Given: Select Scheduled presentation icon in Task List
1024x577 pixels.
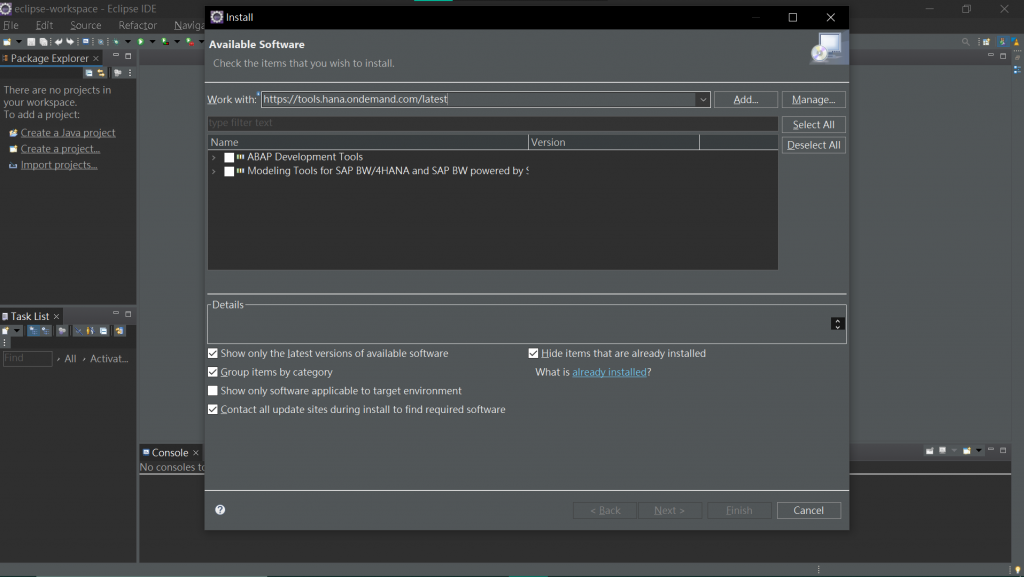Looking at the screenshot, I should click(46, 330).
